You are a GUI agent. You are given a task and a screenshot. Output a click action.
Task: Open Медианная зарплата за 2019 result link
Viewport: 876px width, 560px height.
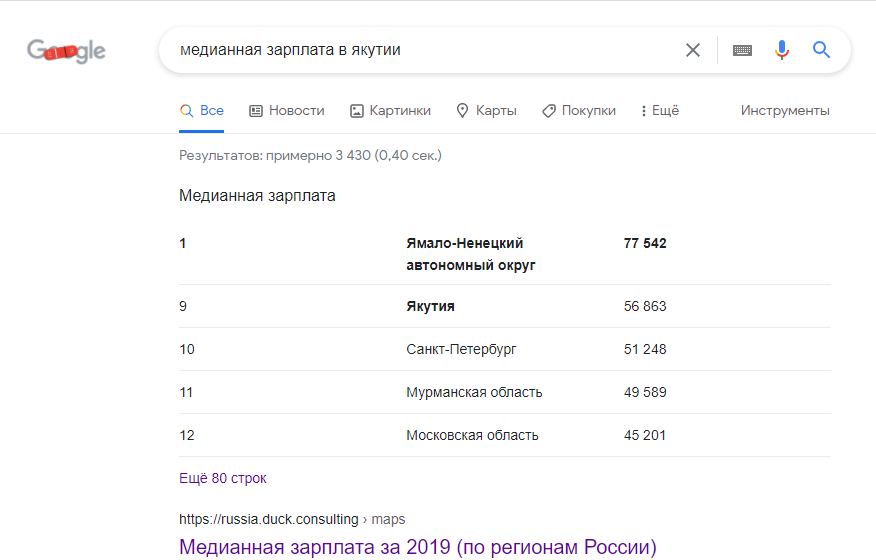pos(417,547)
